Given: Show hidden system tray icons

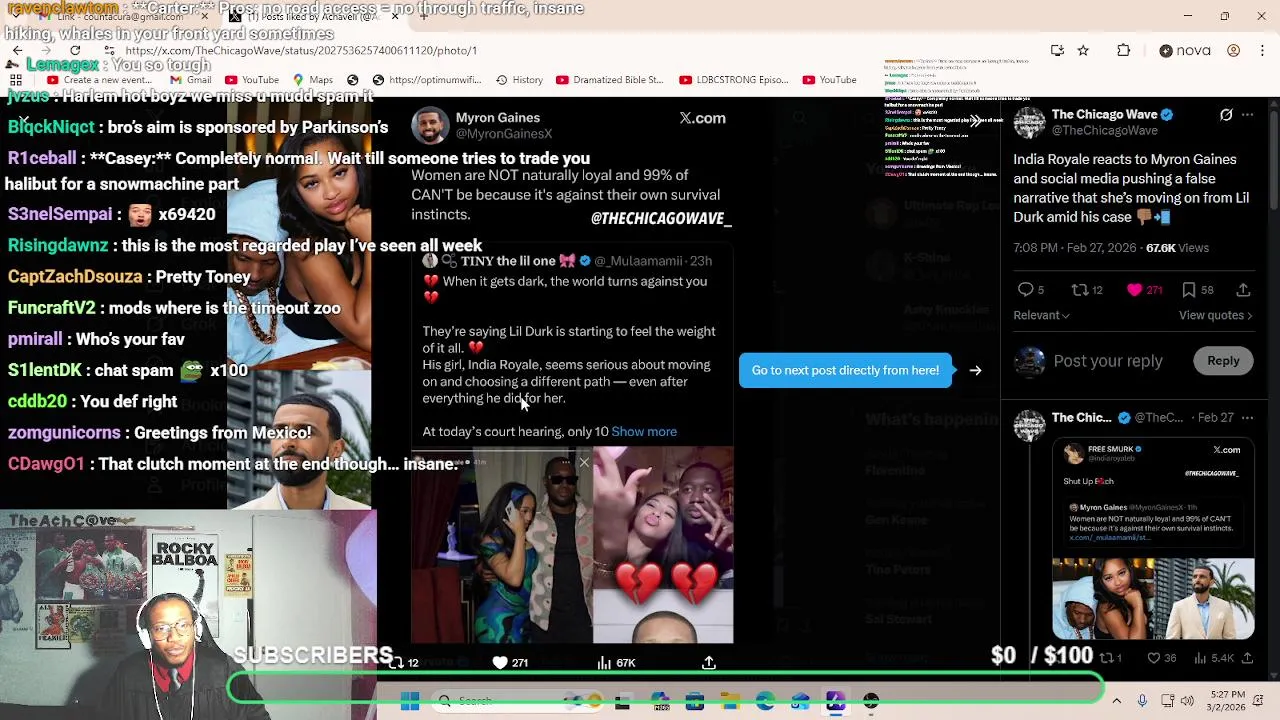Looking at the screenshot, I should click(1117, 702).
